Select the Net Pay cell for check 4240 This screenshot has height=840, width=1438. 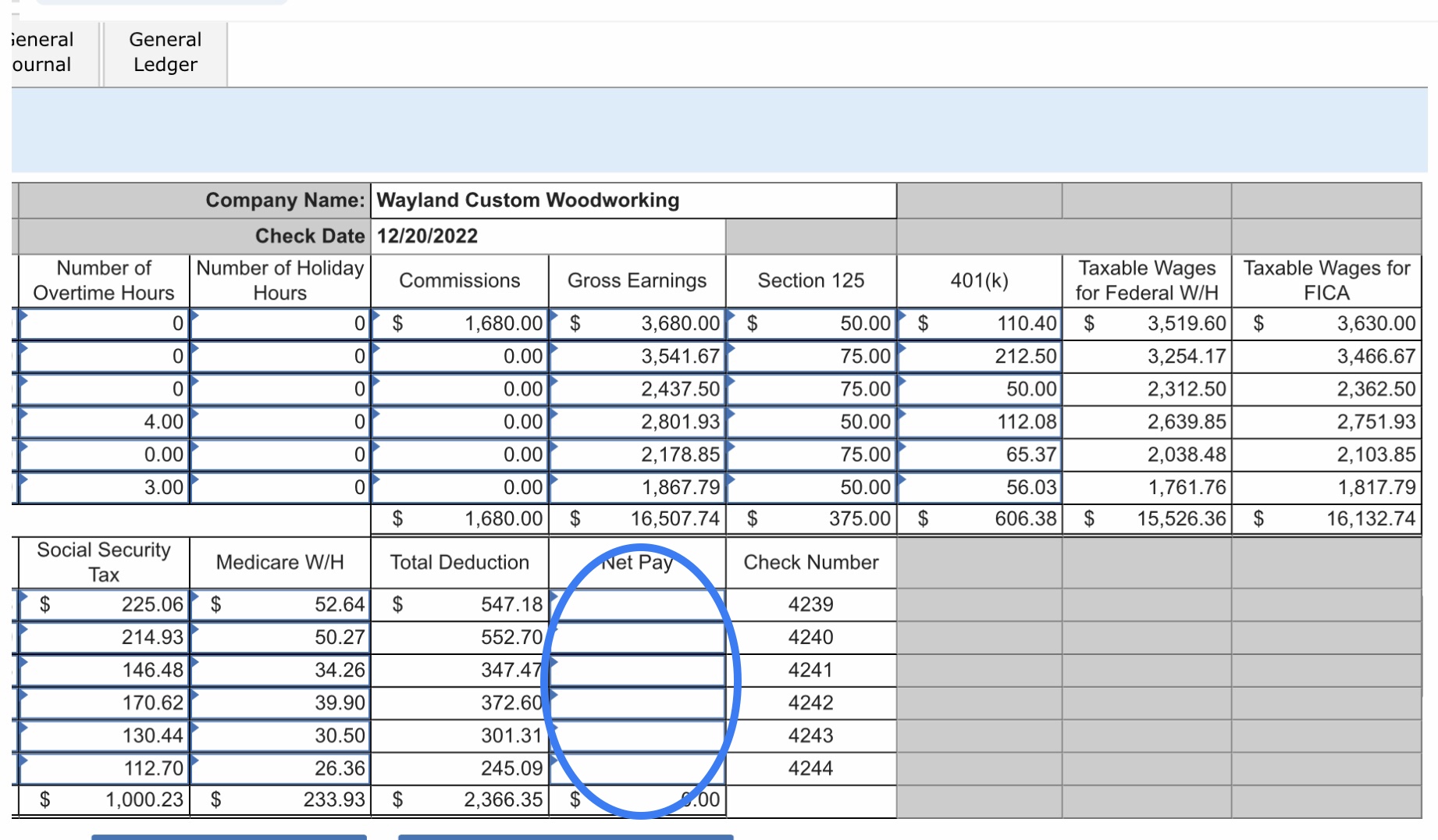point(638,637)
